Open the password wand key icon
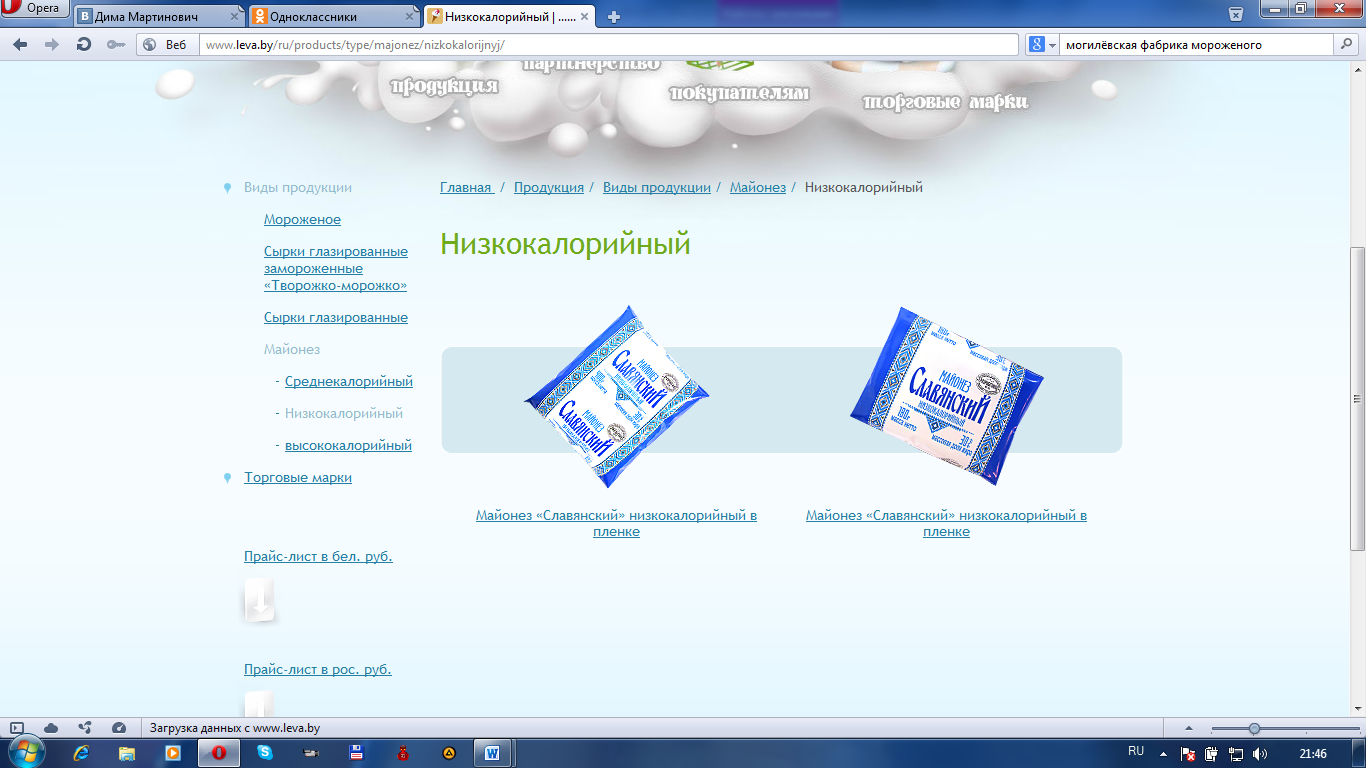Screen dimensions: 1366x768 [116, 45]
